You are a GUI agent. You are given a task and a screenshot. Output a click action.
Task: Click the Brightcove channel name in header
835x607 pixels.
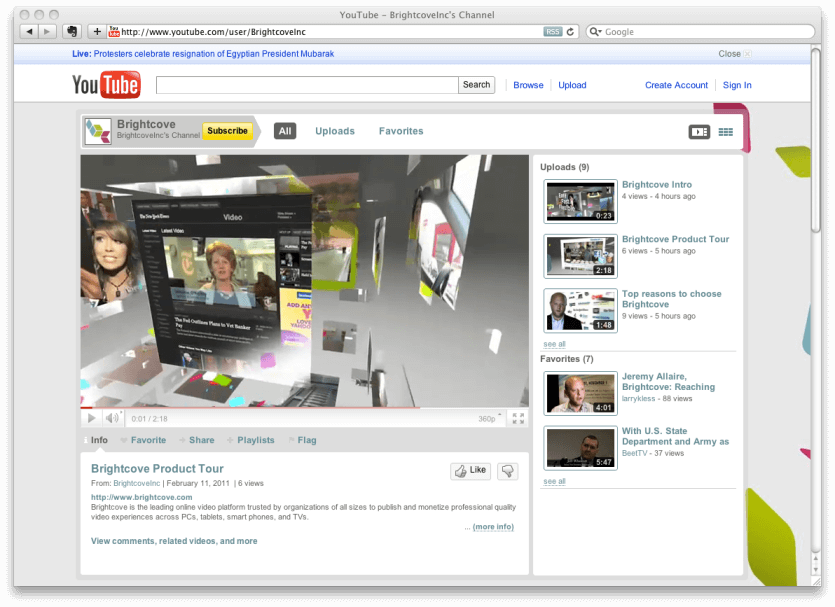(146, 124)
